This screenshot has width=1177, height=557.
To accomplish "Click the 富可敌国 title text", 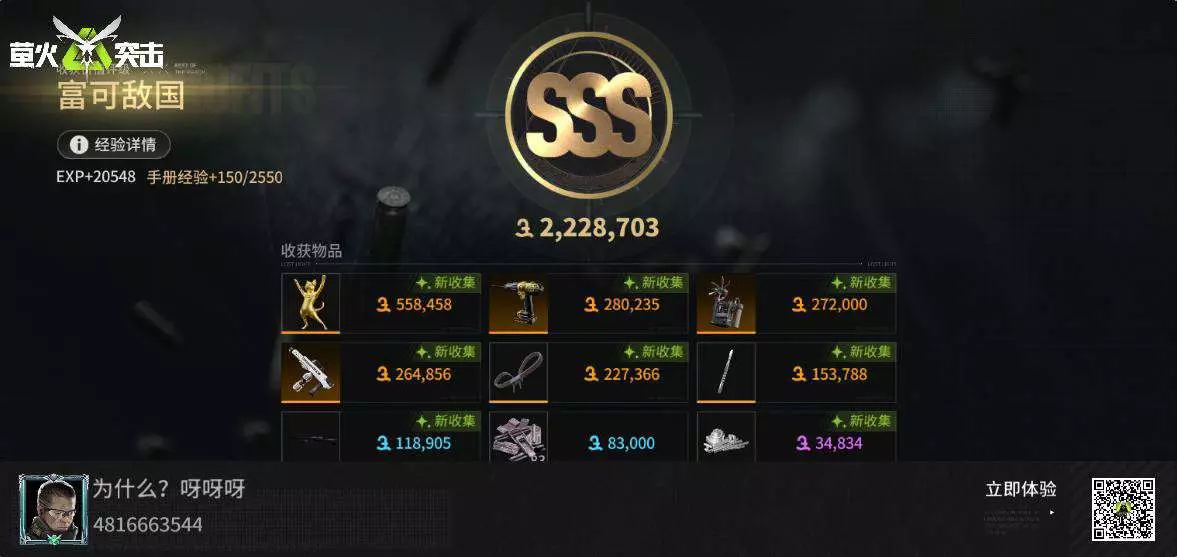I will click(x=121, y=95).
